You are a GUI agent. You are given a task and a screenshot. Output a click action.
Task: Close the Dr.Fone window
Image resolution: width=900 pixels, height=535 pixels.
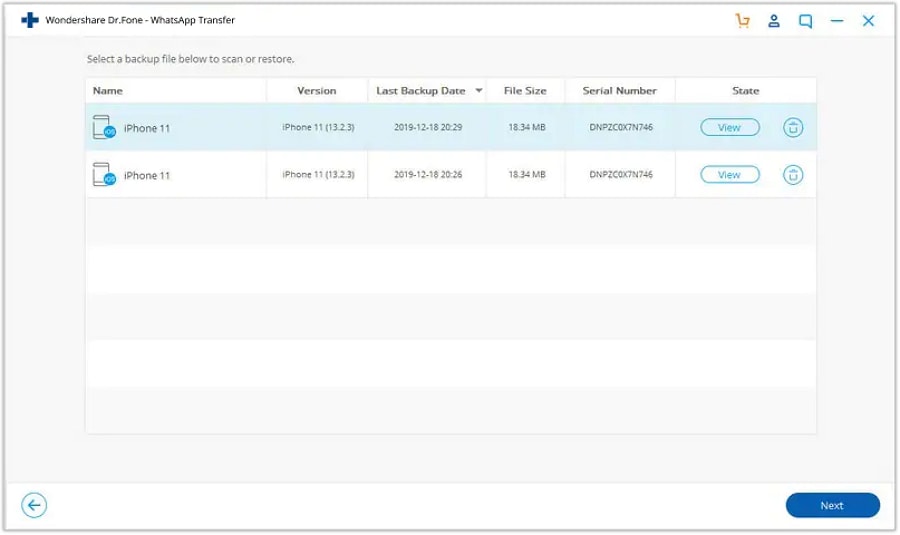tap(868, 21)
